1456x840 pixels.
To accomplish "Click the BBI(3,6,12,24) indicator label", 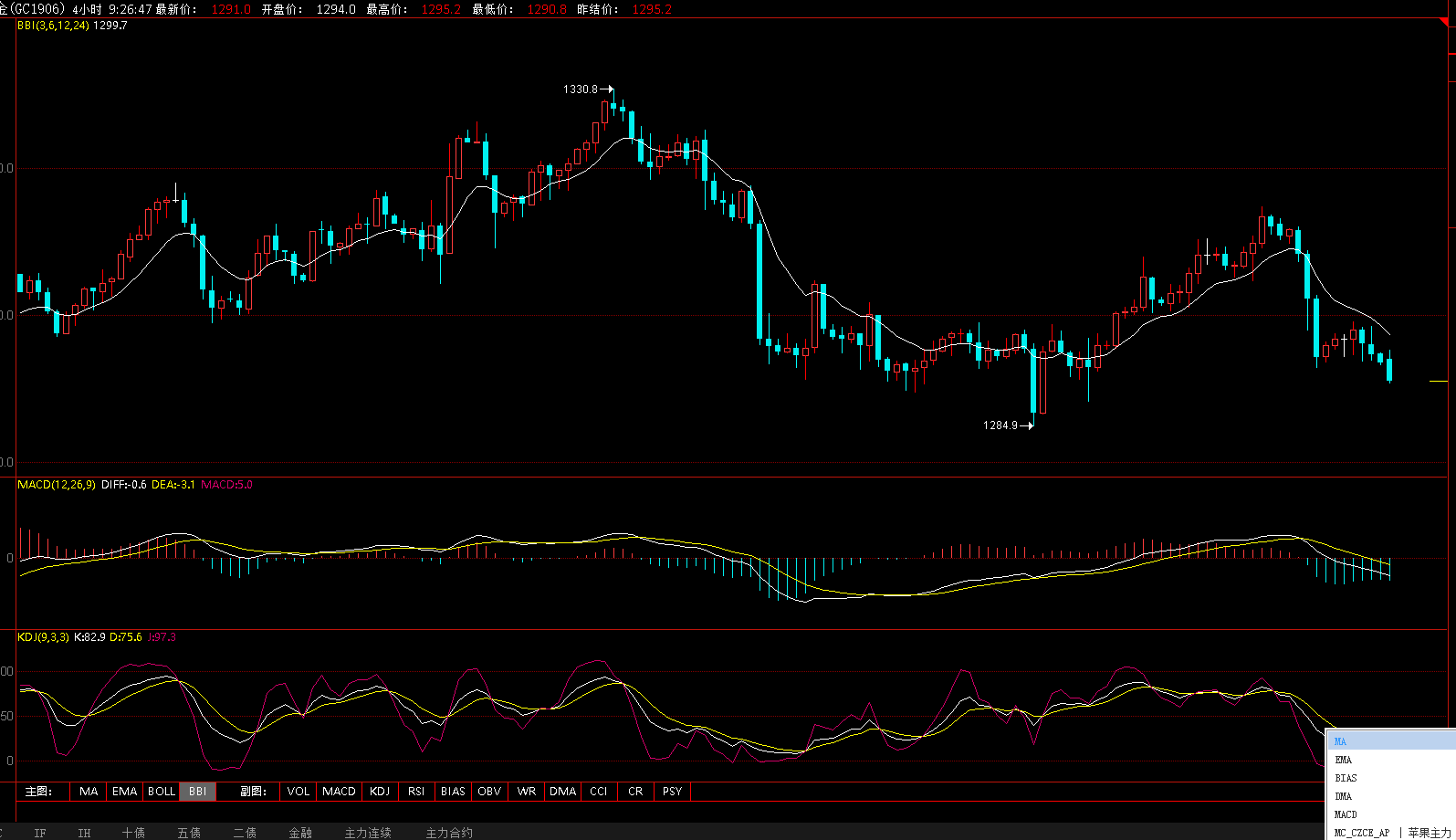I will [53, 26].
